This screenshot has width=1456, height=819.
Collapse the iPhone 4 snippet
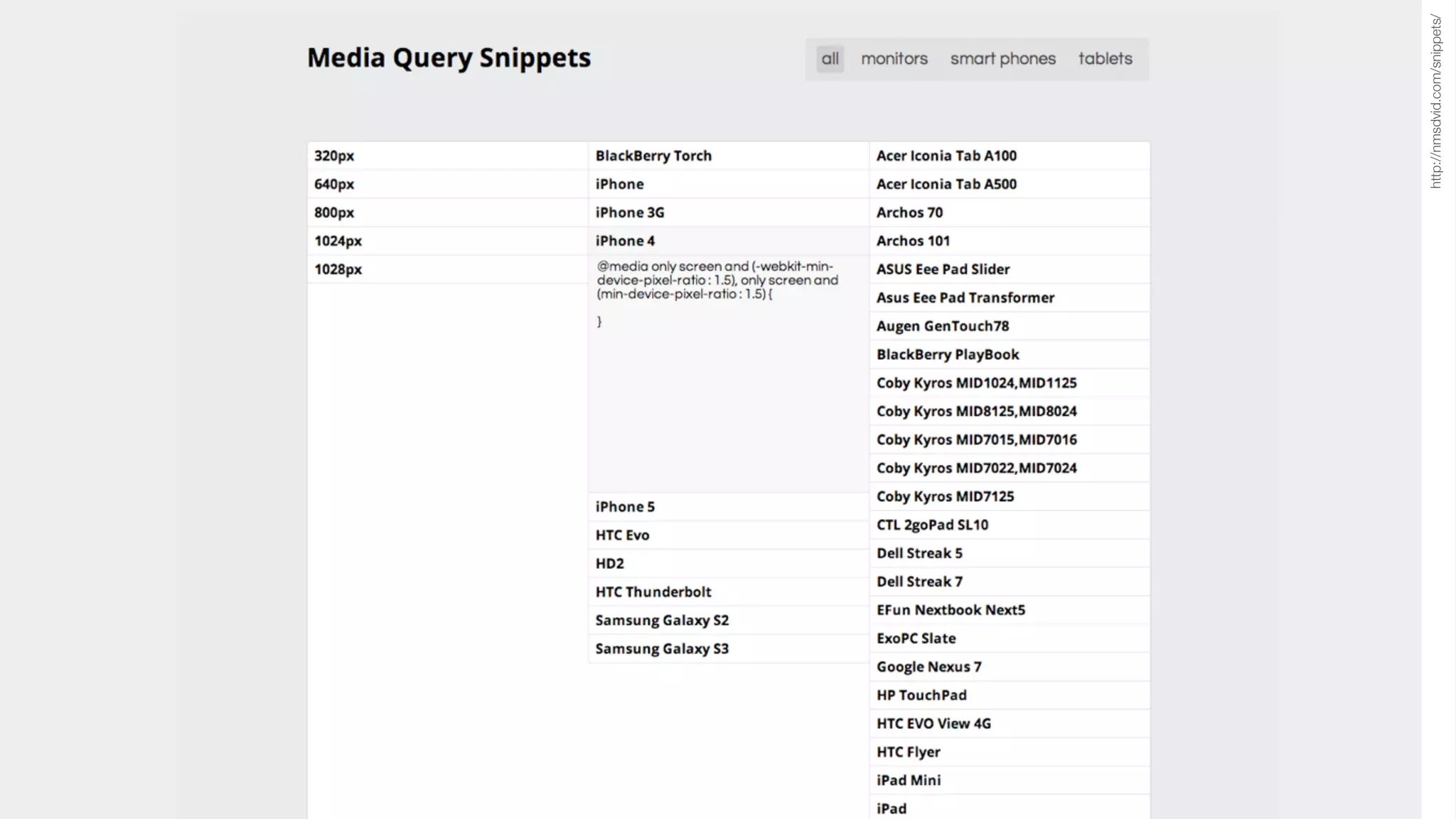(x=625, y=241)
